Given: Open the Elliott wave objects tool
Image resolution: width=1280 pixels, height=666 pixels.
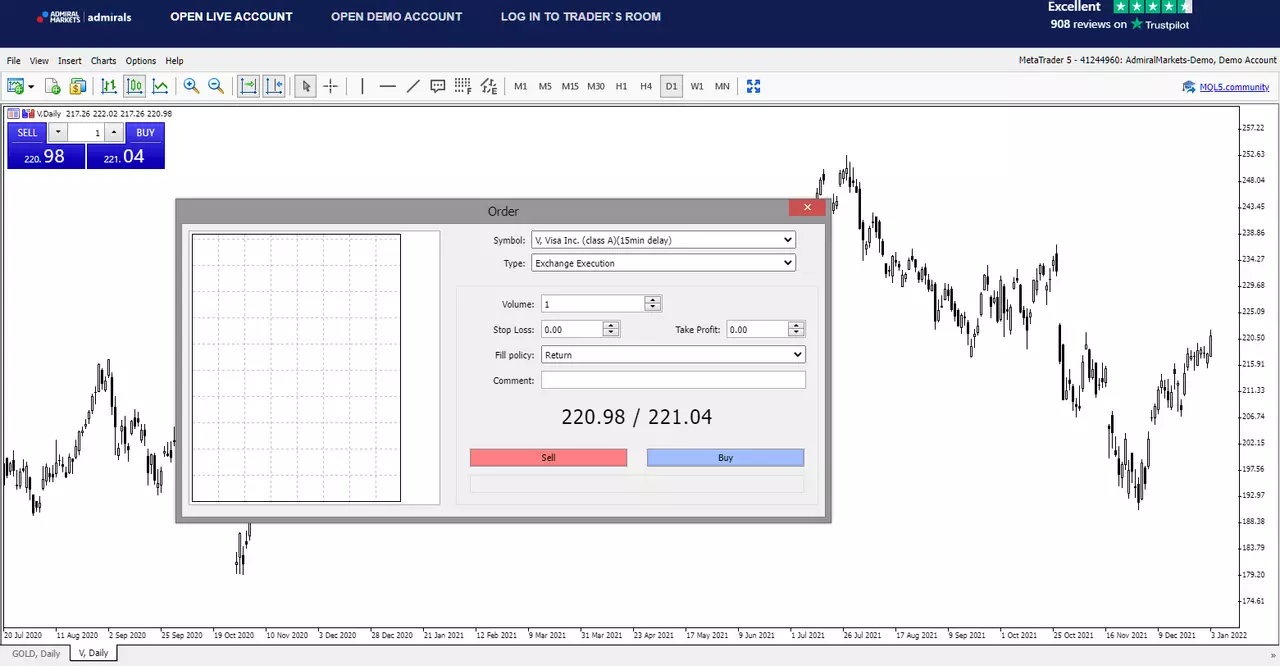Looking at the screenshot, I should [x=489, y=86].
